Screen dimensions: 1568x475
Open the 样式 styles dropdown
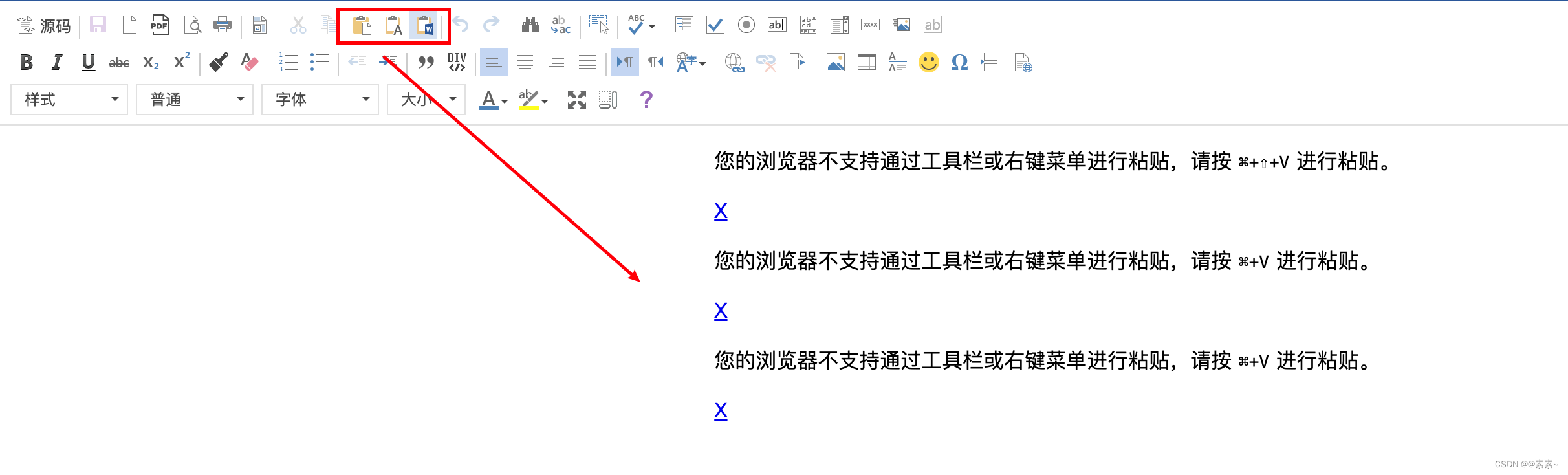click(69, 100)
